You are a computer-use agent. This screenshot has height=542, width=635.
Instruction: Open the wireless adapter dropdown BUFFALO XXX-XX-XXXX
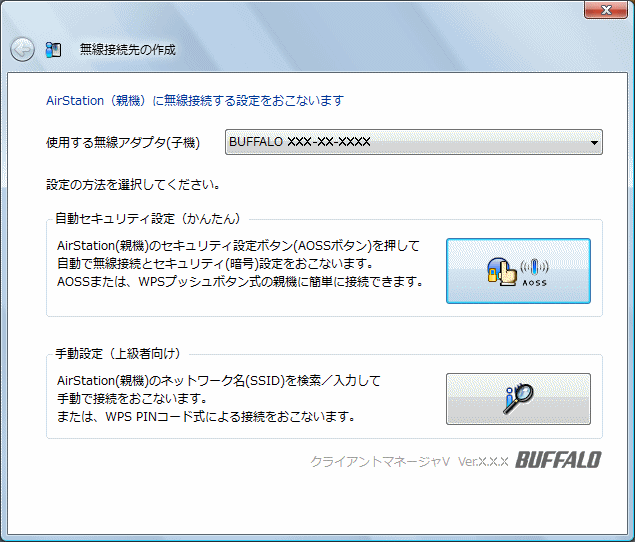(x=413, y=142)
